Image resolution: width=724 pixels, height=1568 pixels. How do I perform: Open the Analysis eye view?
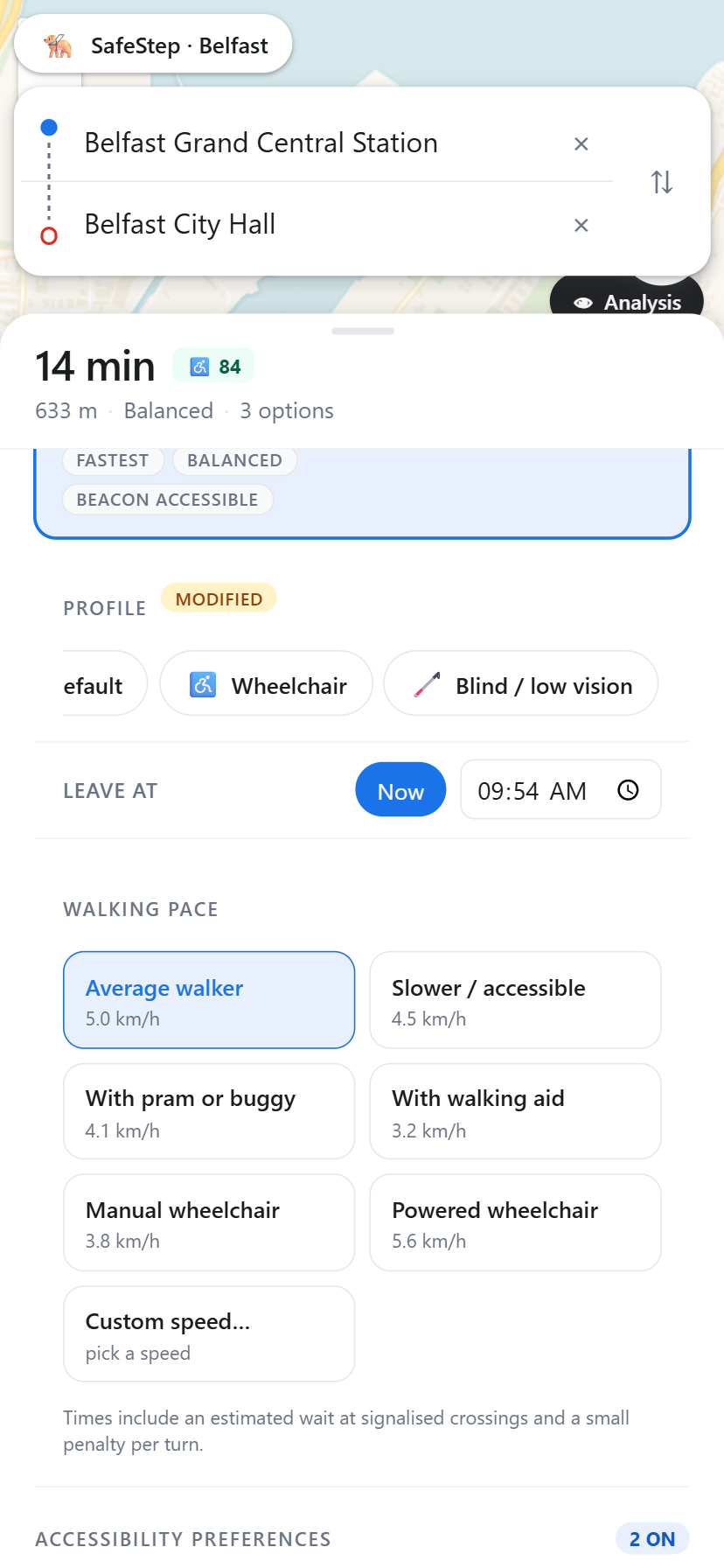tap(627, 302)
